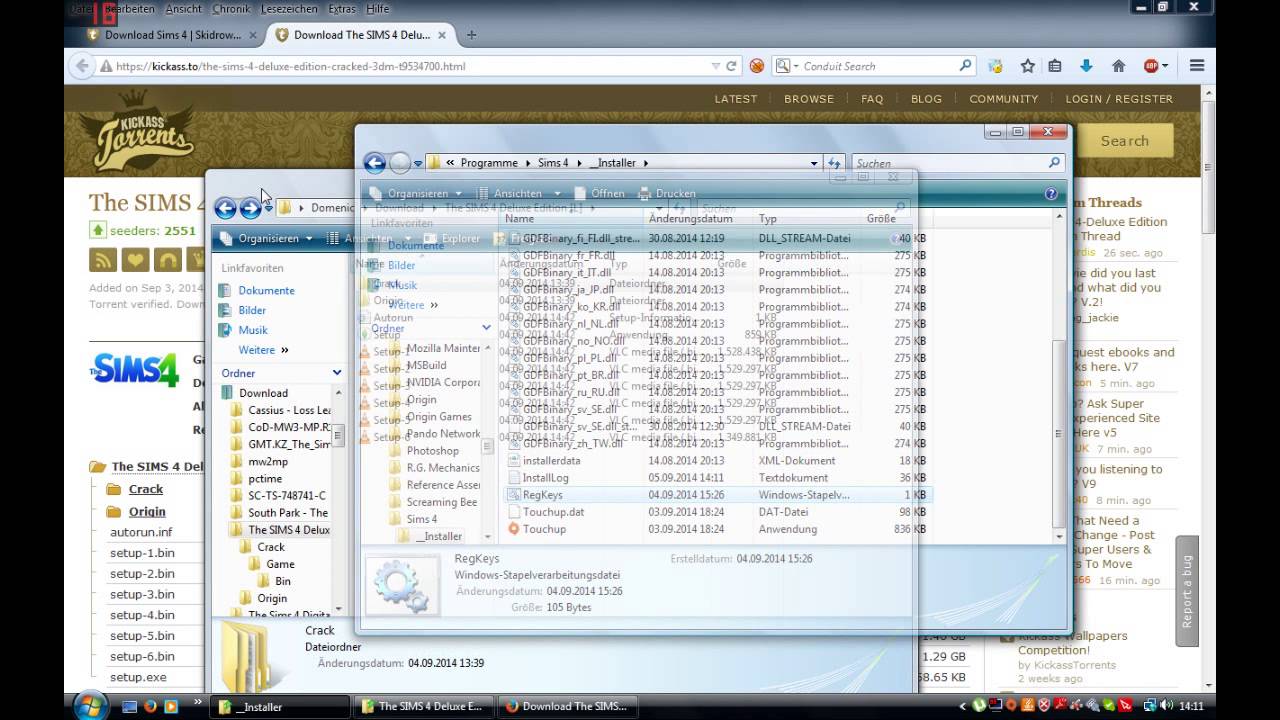This screenshot has height=720, width=1280.
Task: Open Firefox bookmarks list icon
Action: coord(1055,66)
